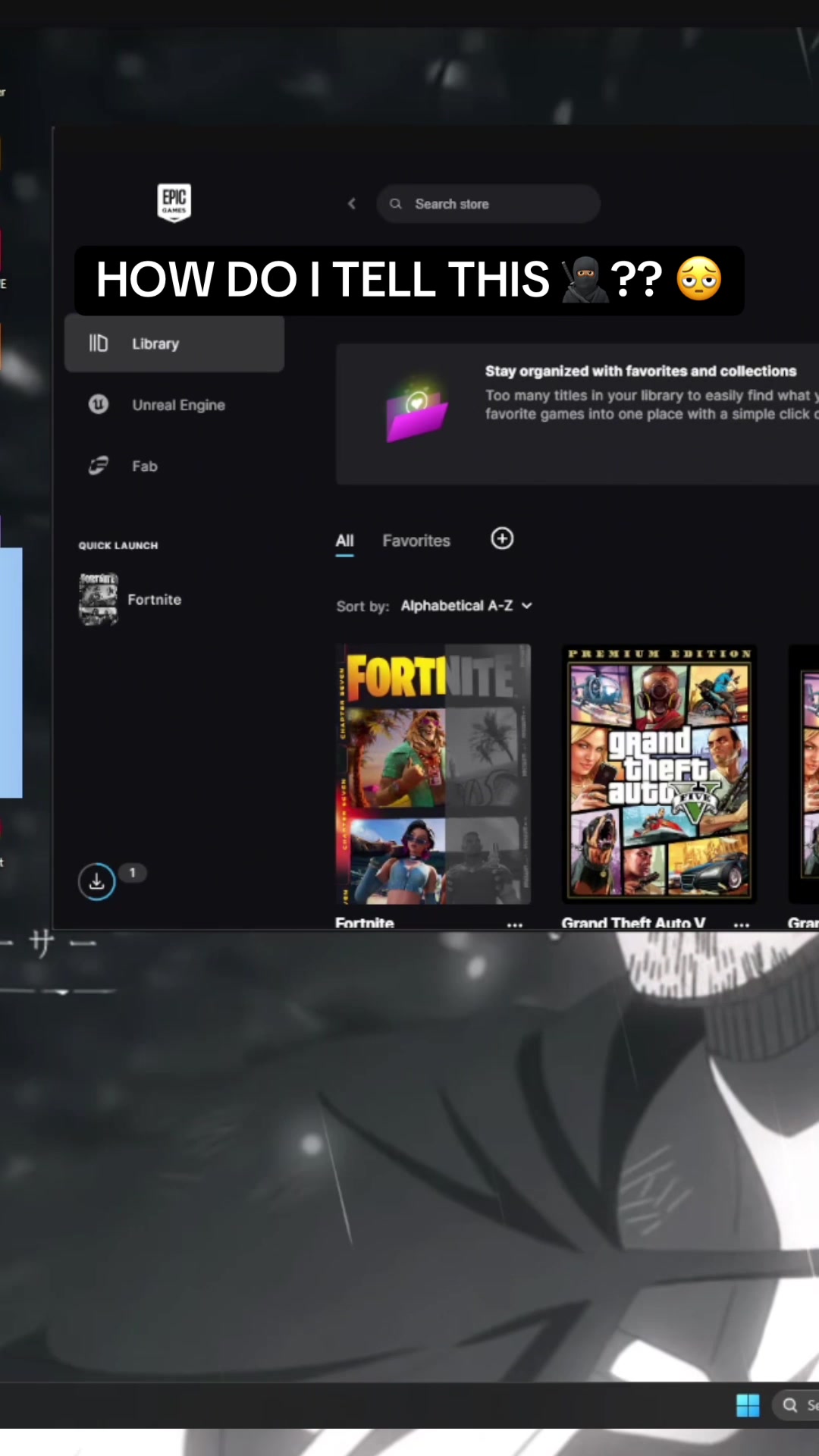The width and height of the screenshot is (819, 1456).
Task: Click the Fab logo icon
Action: coord(99,465)
